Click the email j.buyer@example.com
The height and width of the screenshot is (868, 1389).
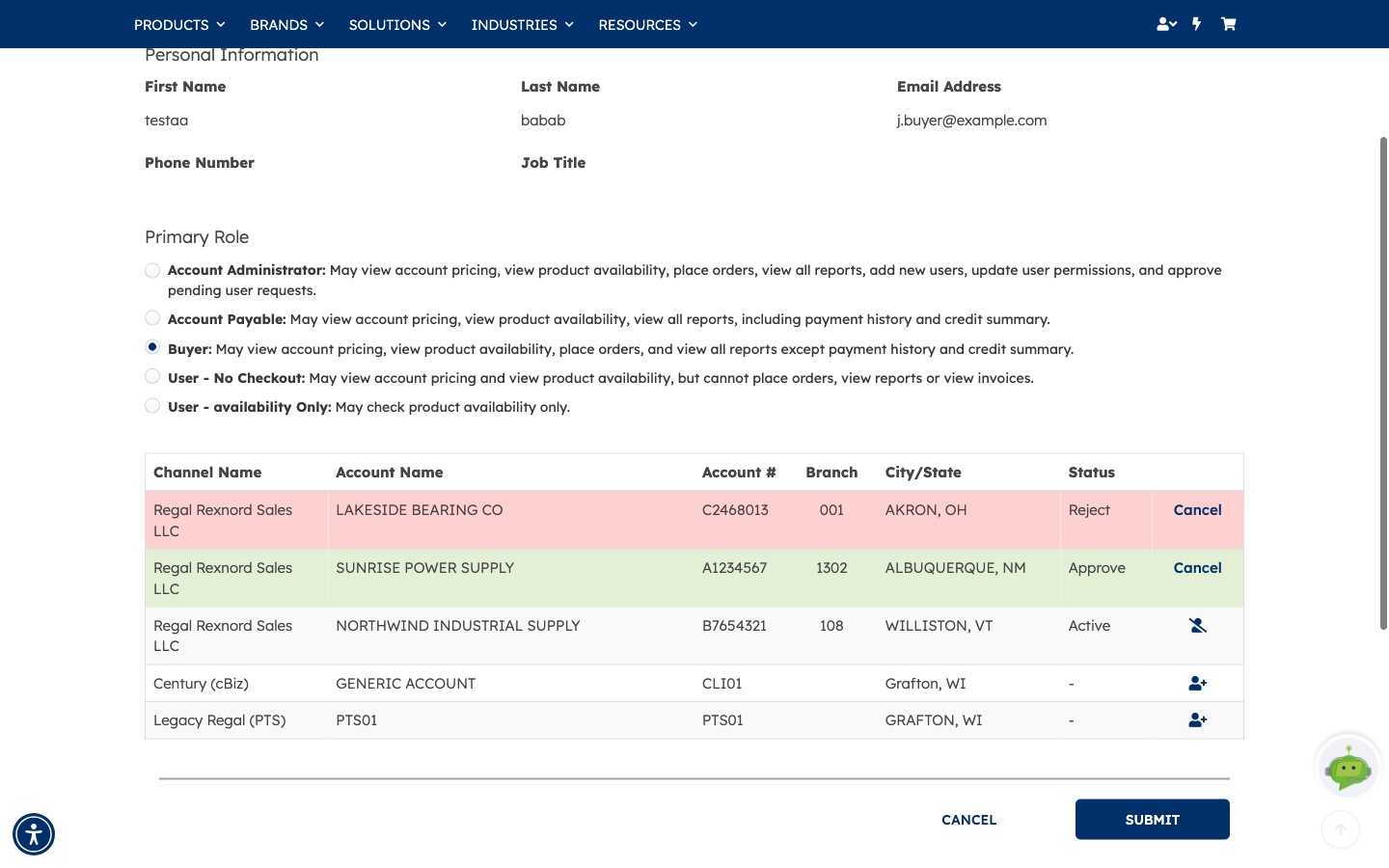pos(971,121)
